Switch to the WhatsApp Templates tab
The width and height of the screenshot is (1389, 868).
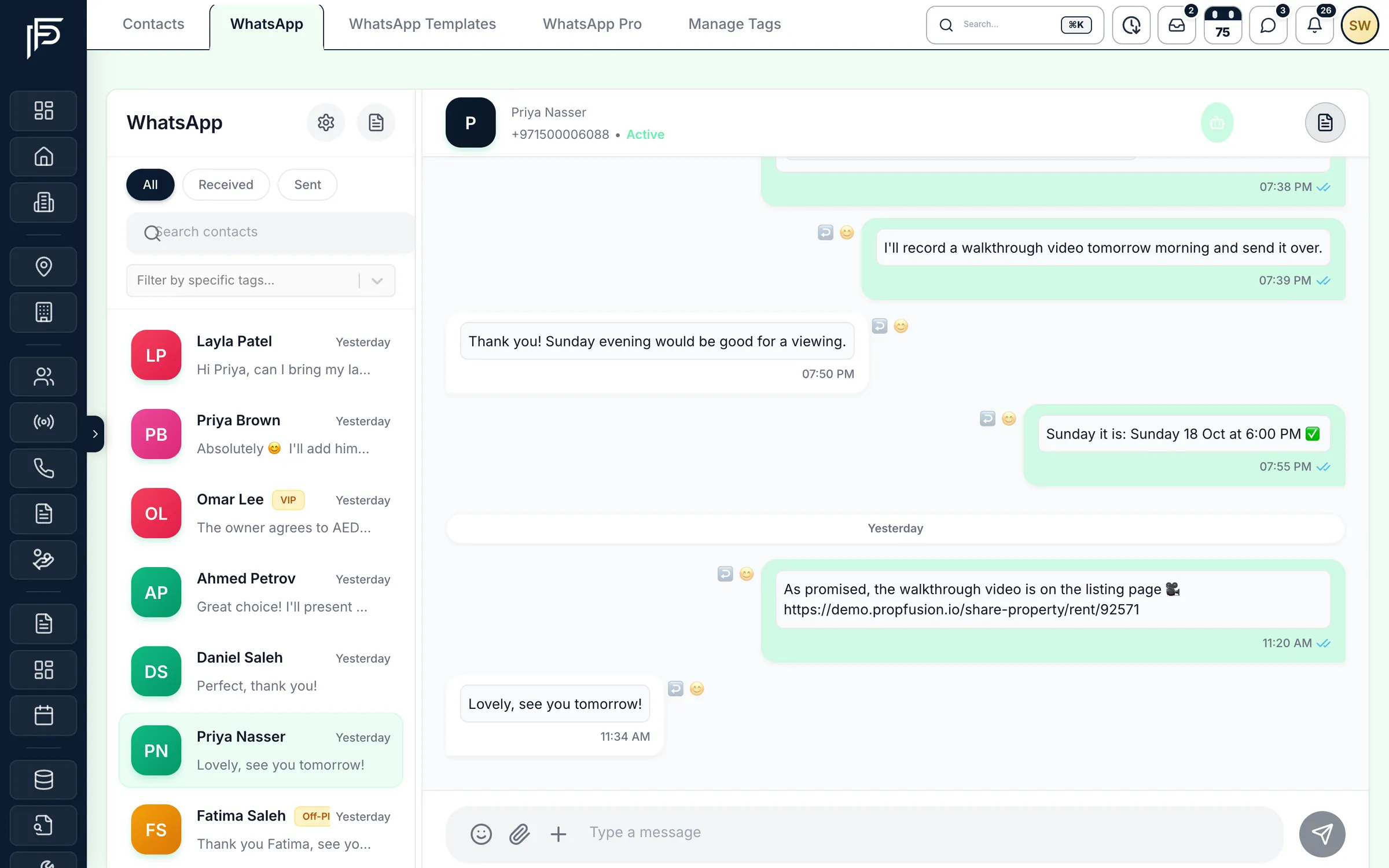tap(422, 24)
